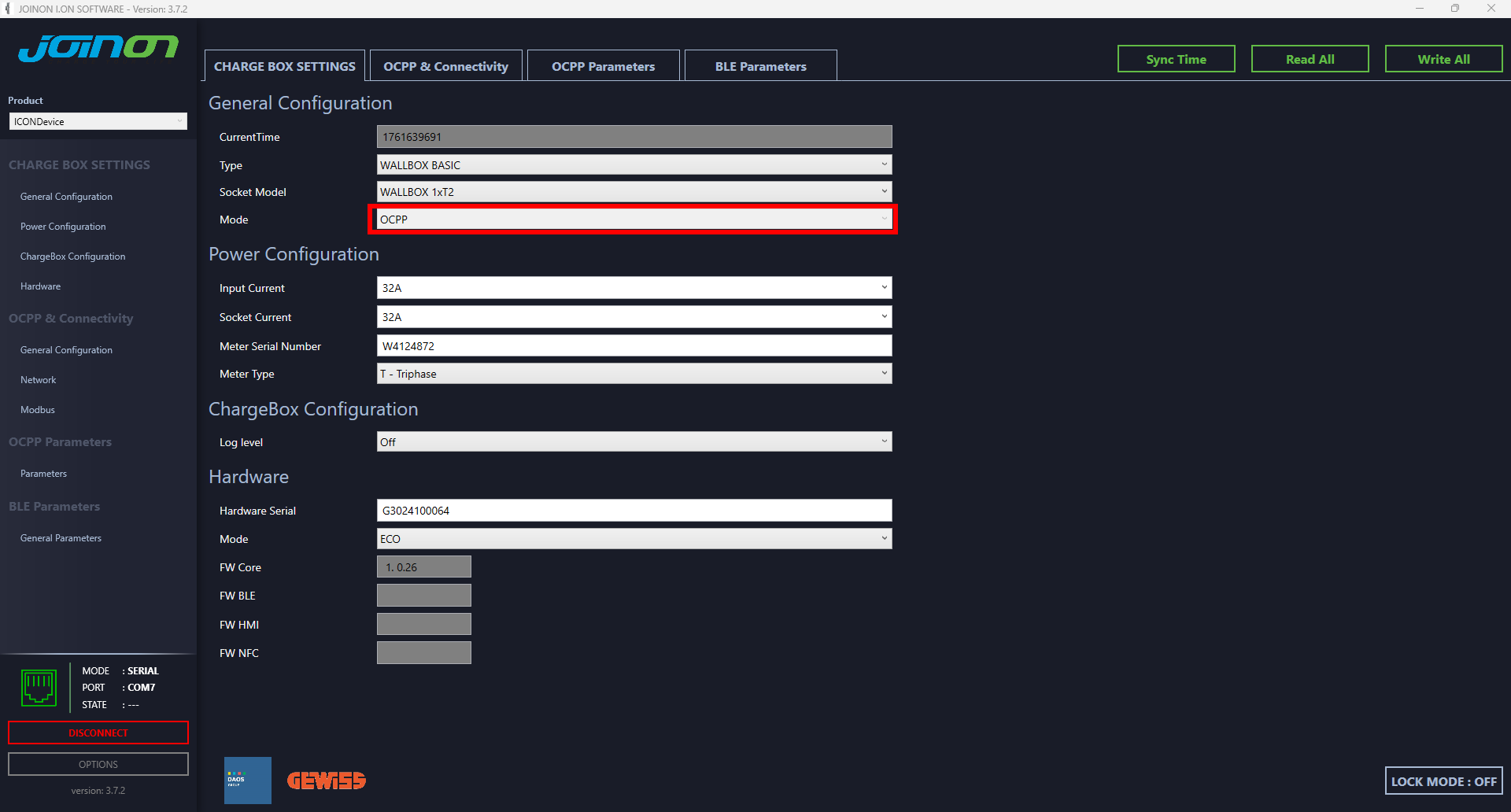This screenshot has width=1511, height=812.
Task: Click the green serial port connection icon
Action: [x=39, y=688]
